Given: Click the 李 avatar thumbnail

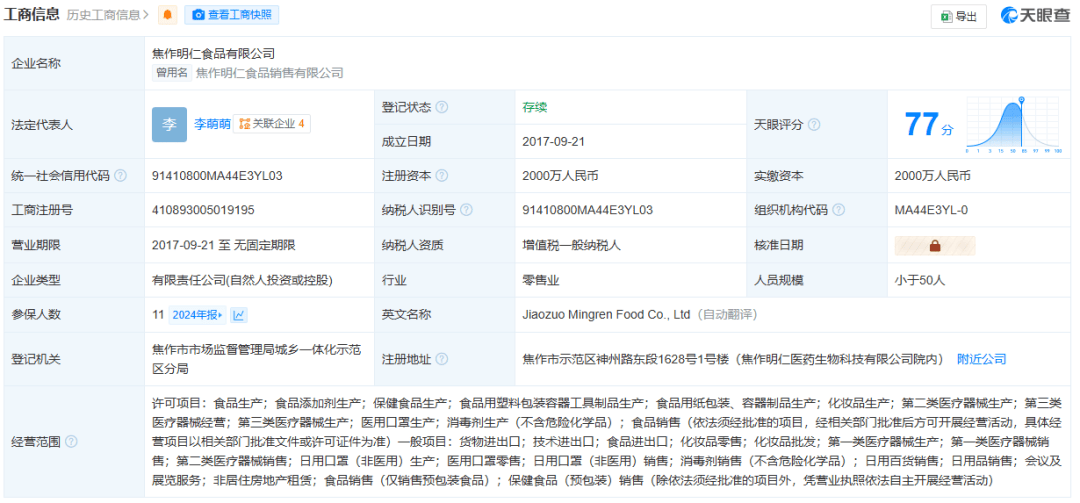Looking at the screenshot, I should tap(169, 125).
